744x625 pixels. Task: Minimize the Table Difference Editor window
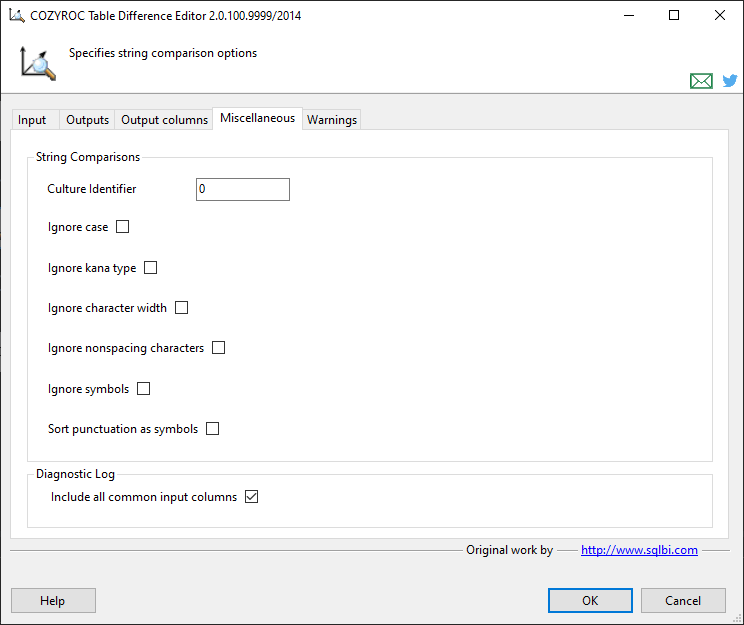[x=629, y=16]
